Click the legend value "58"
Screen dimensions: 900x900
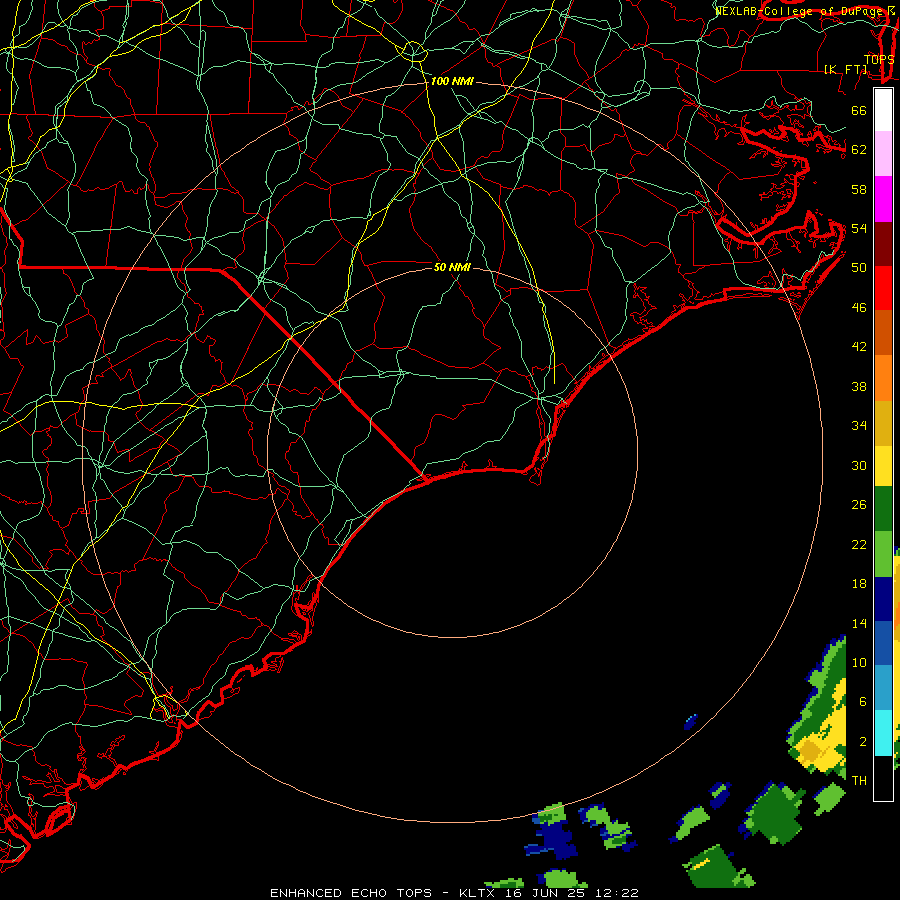tap(859, 189)
